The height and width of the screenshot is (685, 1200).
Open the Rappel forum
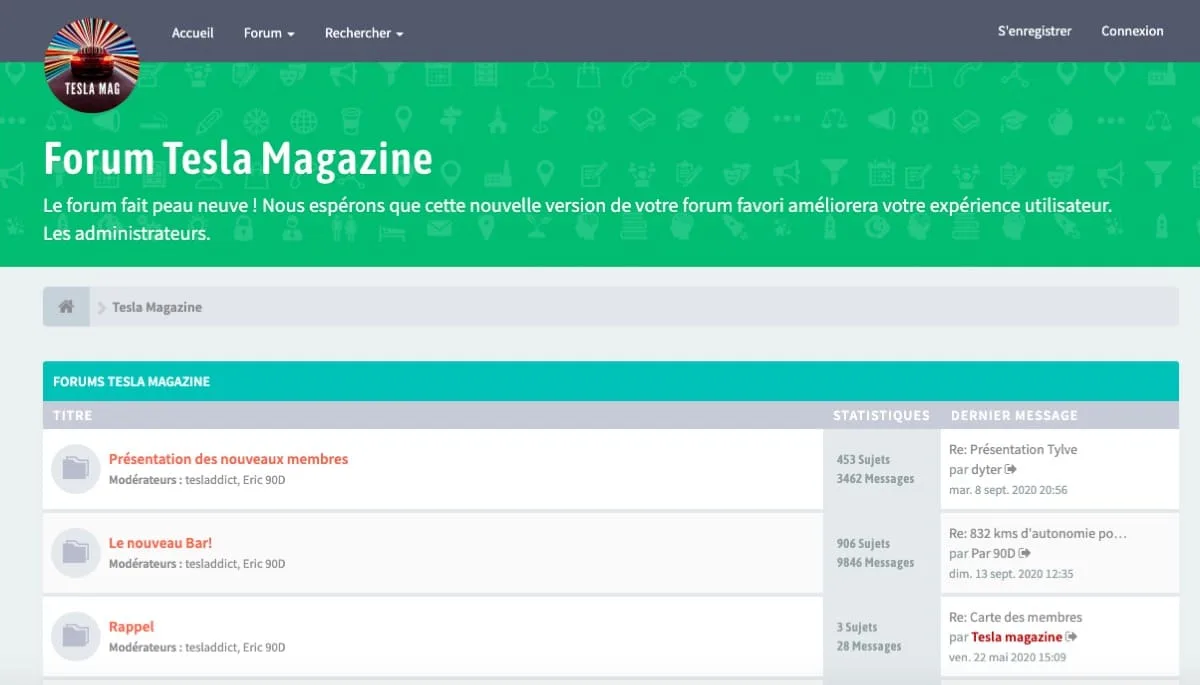131,627
